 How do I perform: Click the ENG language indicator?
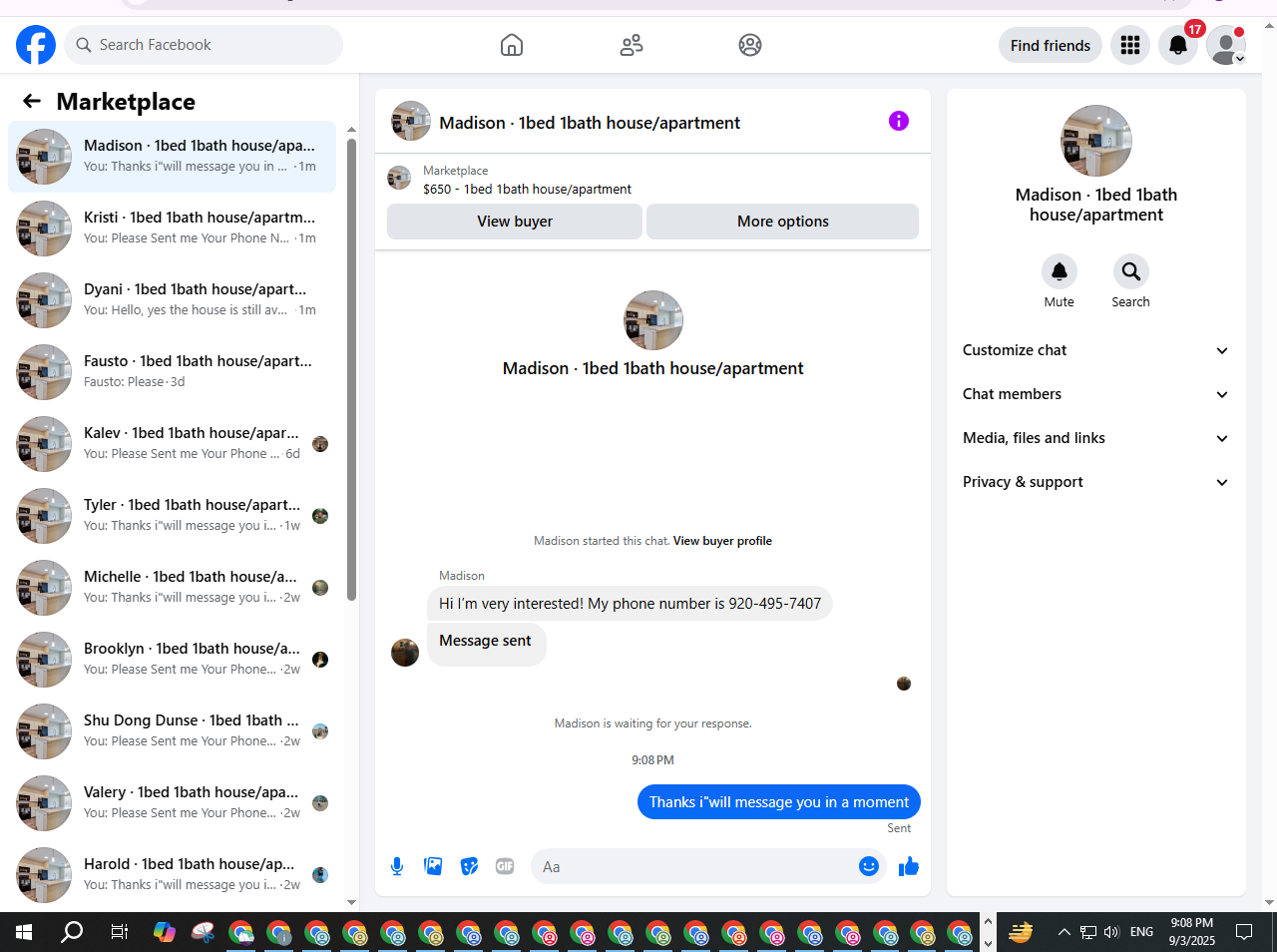coord(1142,932)
